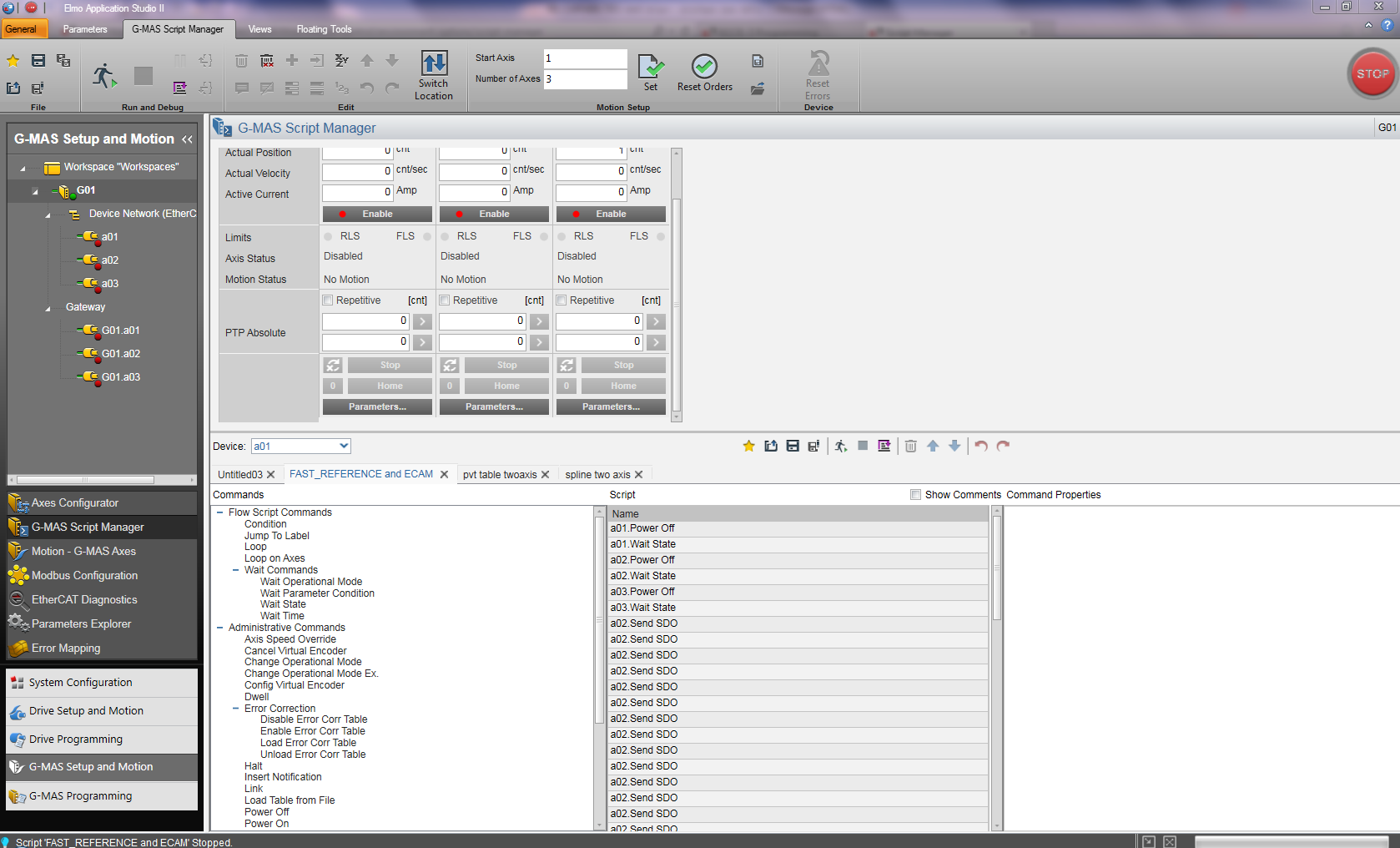Run the script using the ribbon's running-man icon
Screen dimensions: 1400x848
(104, 75)
